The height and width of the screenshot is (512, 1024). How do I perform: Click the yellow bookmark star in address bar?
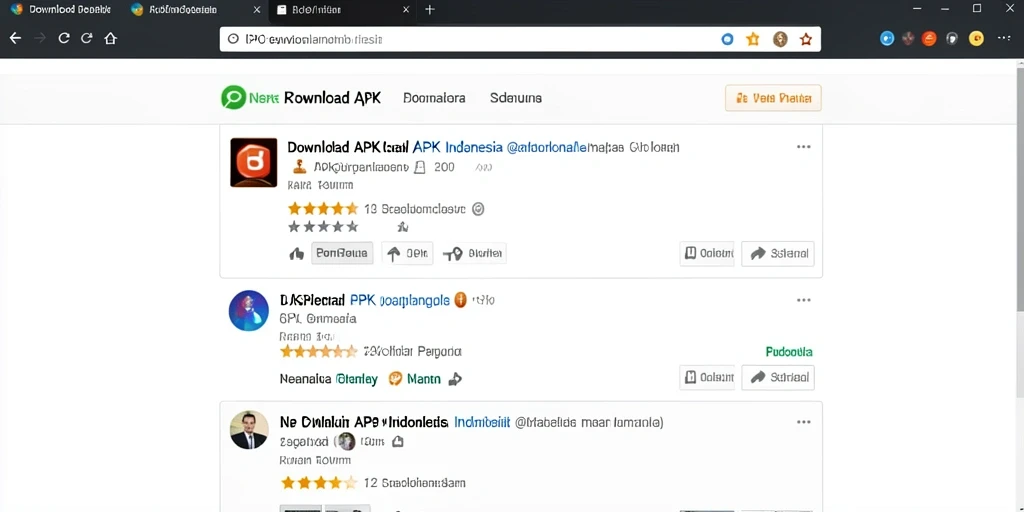[x=753, y=39]
